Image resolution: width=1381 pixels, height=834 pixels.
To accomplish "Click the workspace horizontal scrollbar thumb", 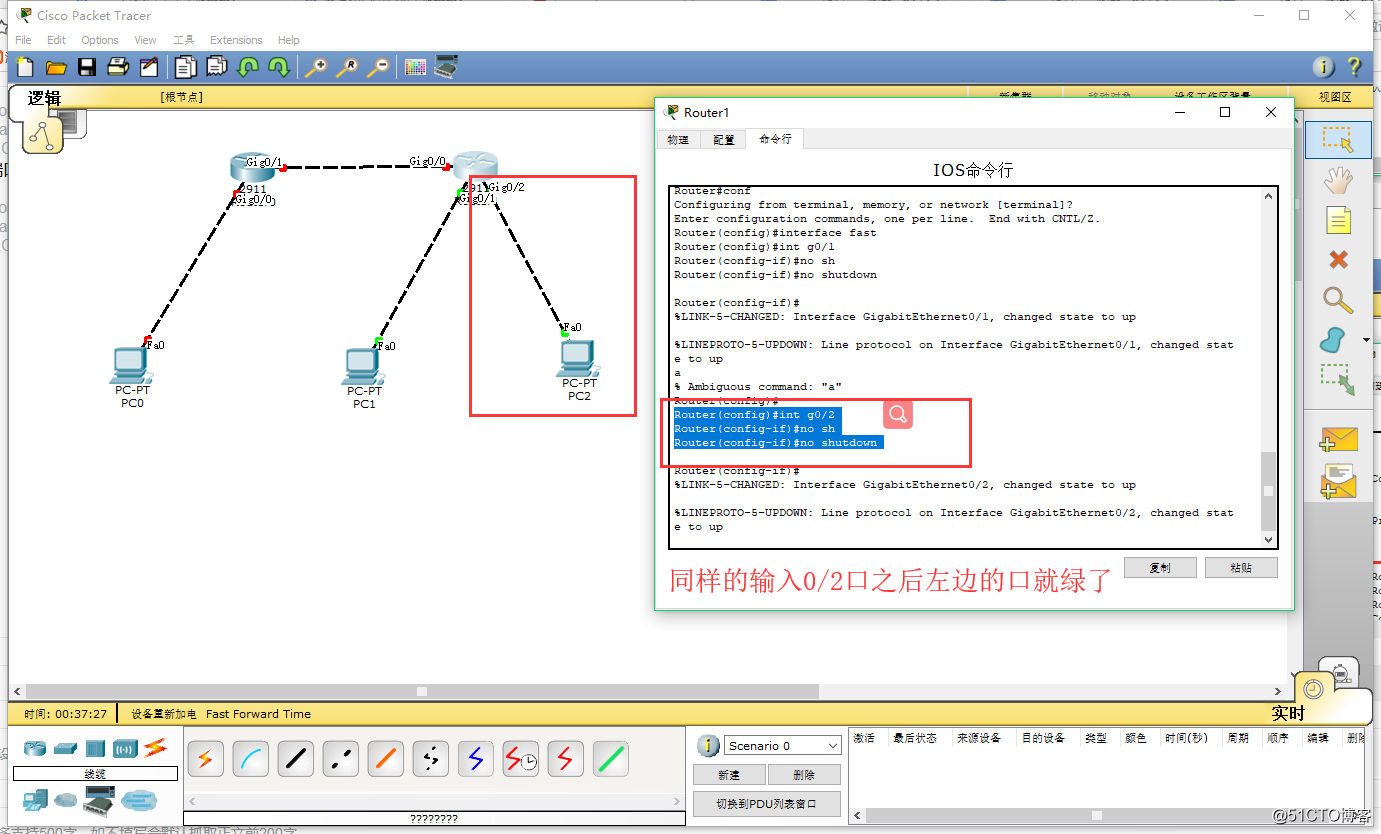I will point(422,691).
